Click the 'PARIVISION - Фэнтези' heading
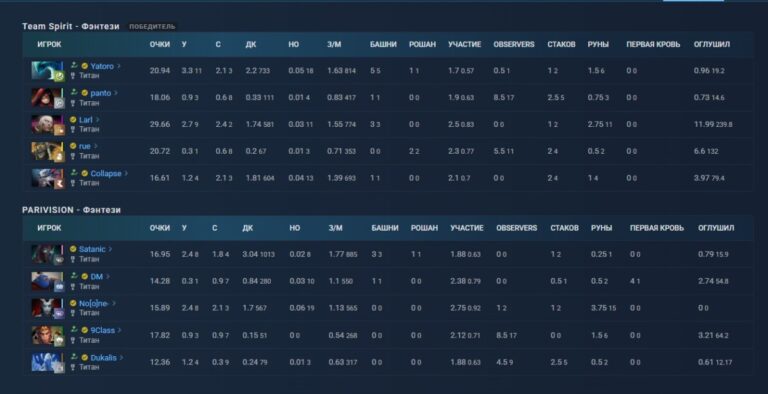Screen dimensions: 768x394 72,210
